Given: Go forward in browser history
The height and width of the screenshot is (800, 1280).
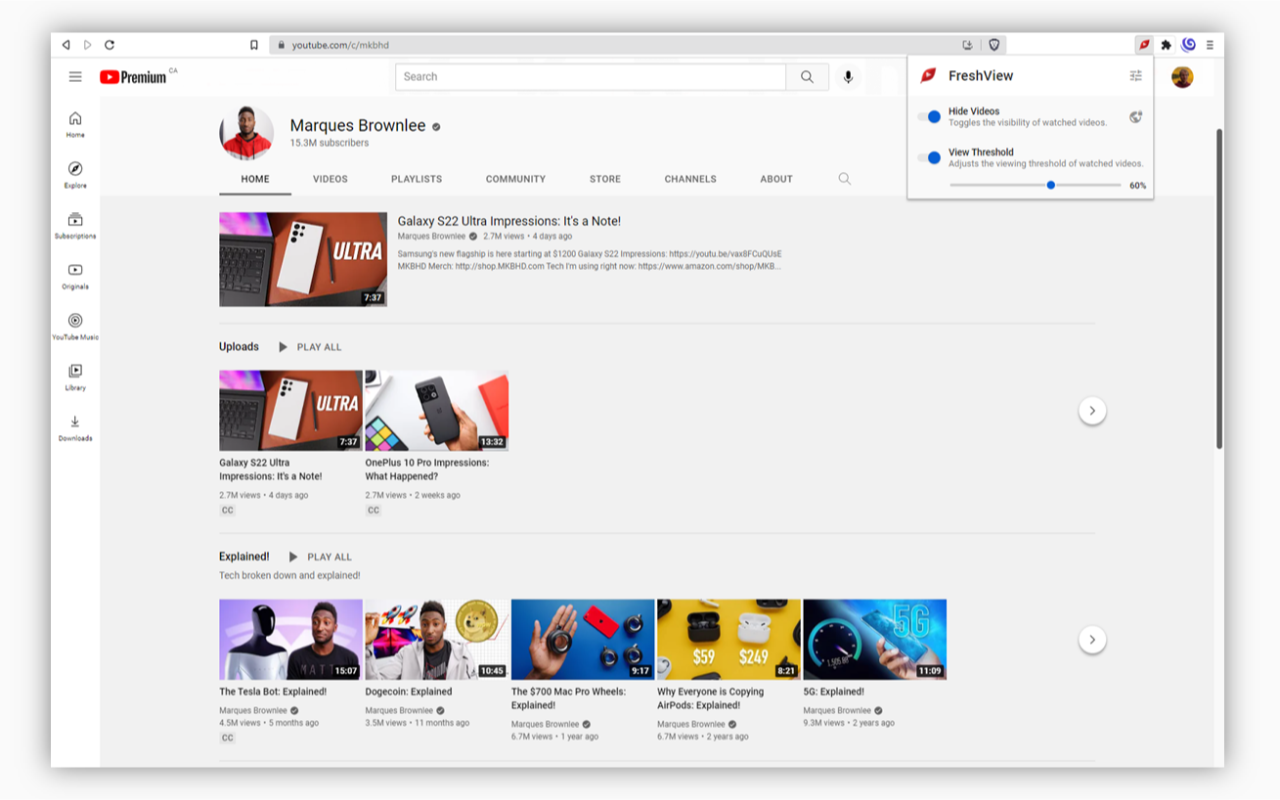Looking at the screenshot, I should point(87,45).
